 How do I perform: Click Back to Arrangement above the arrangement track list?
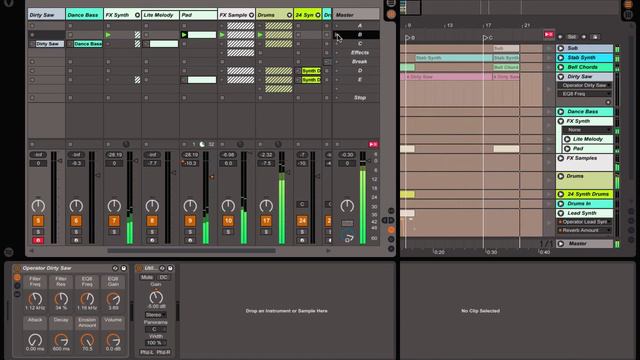pos(549,34)
